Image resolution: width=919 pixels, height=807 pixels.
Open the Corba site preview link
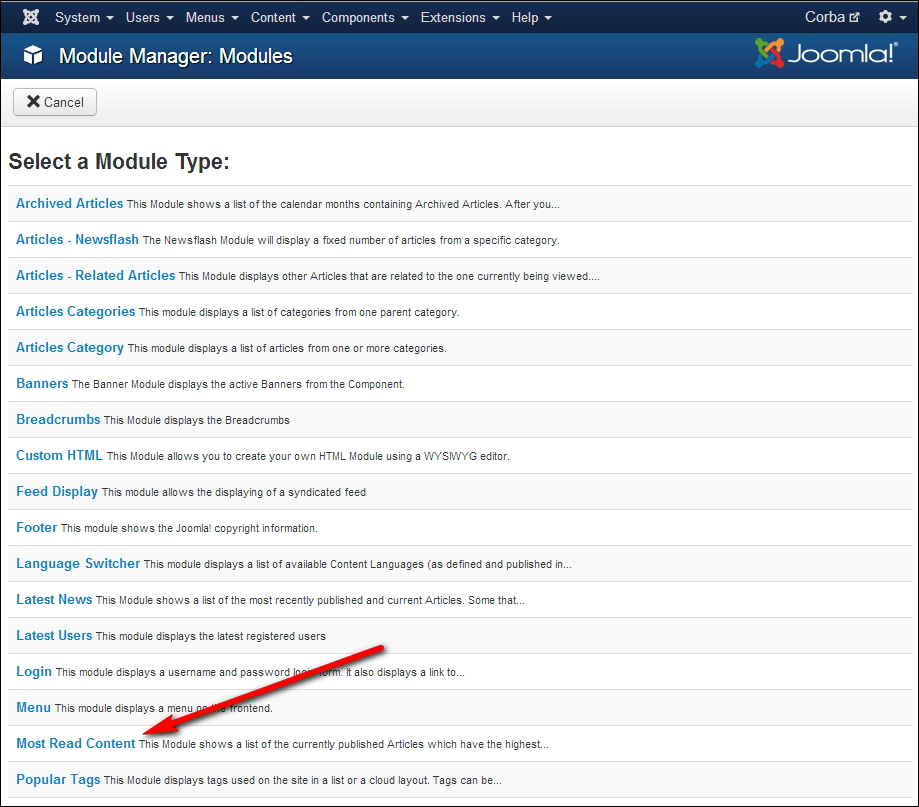pyautogui.click(x=831, y=17)
